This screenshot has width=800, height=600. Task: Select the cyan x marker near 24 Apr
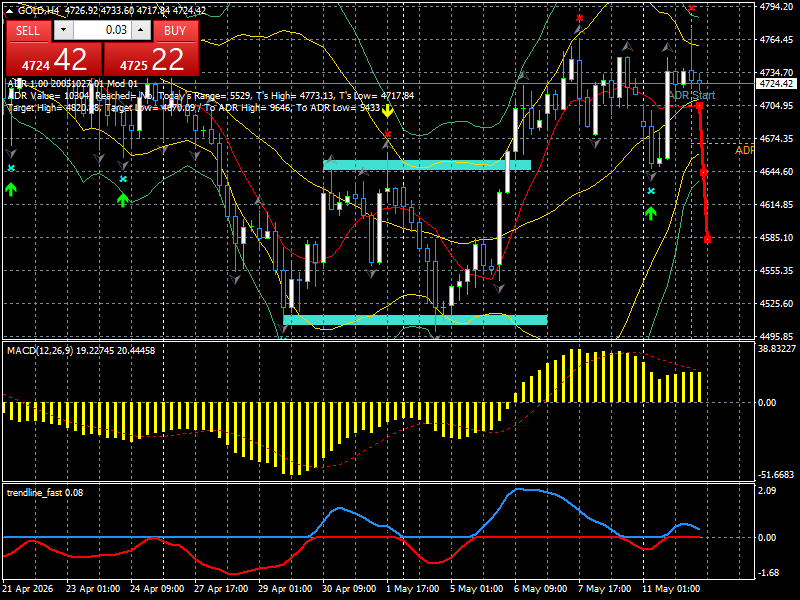point(123,179)
